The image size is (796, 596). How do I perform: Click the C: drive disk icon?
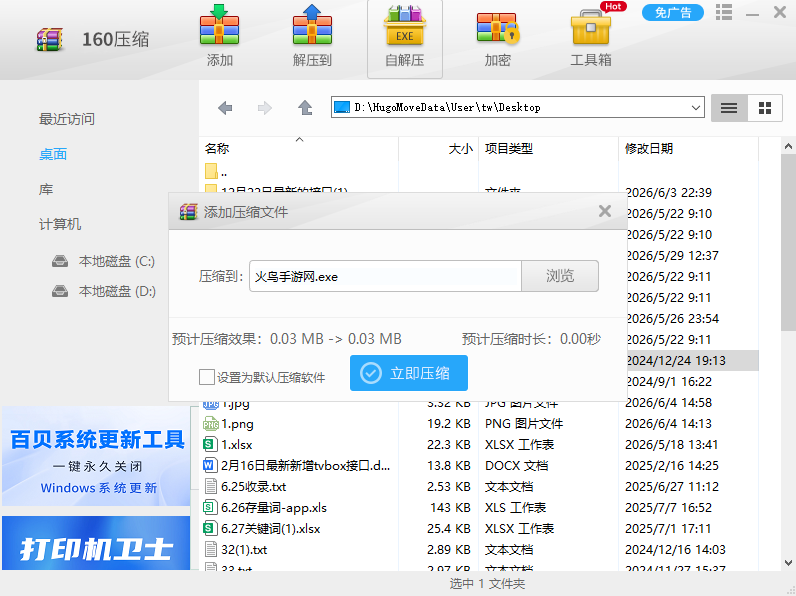(60, 261)
